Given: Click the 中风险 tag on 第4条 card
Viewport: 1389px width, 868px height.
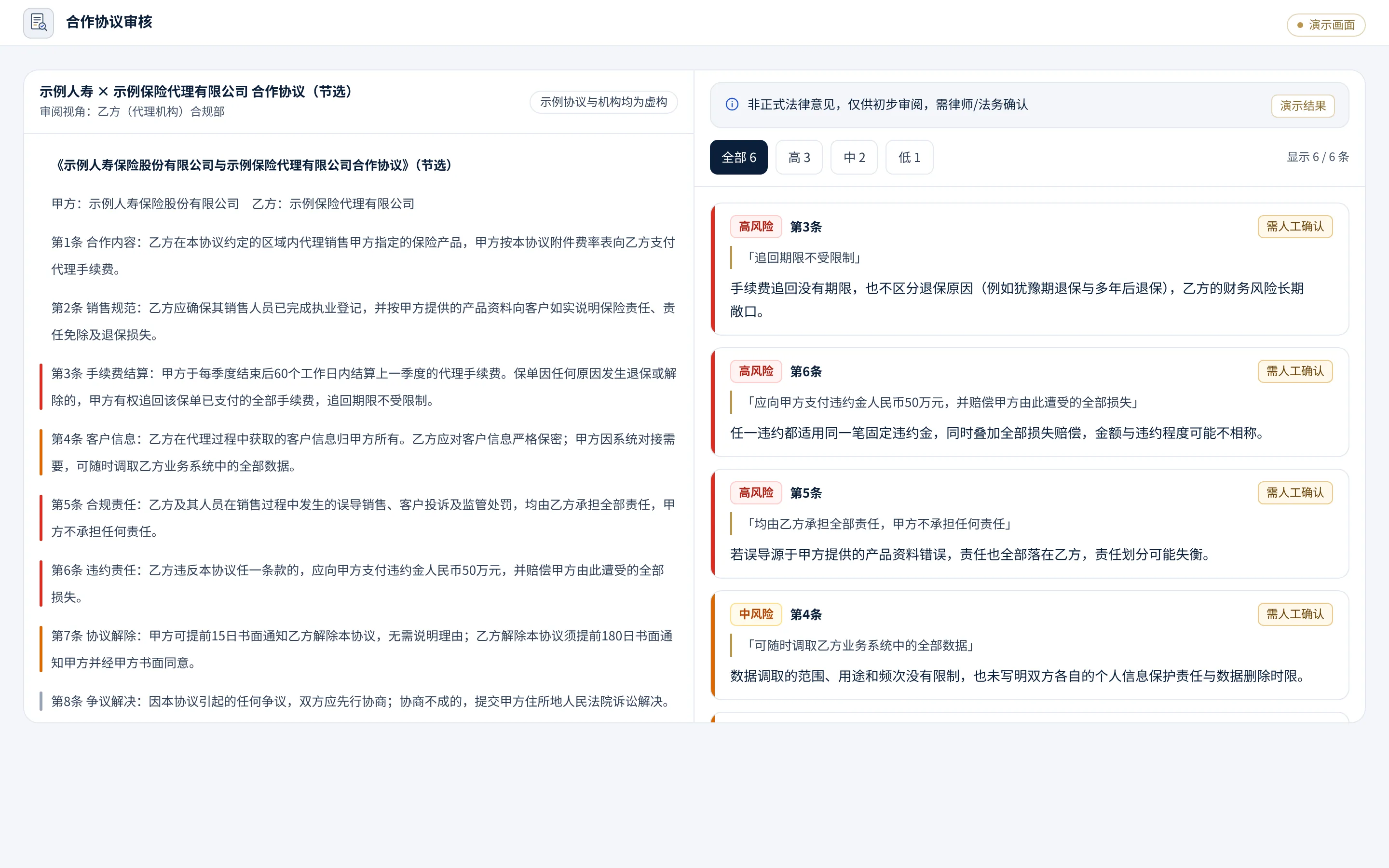Looking at the screenshot, I should (x=756, y=614).
